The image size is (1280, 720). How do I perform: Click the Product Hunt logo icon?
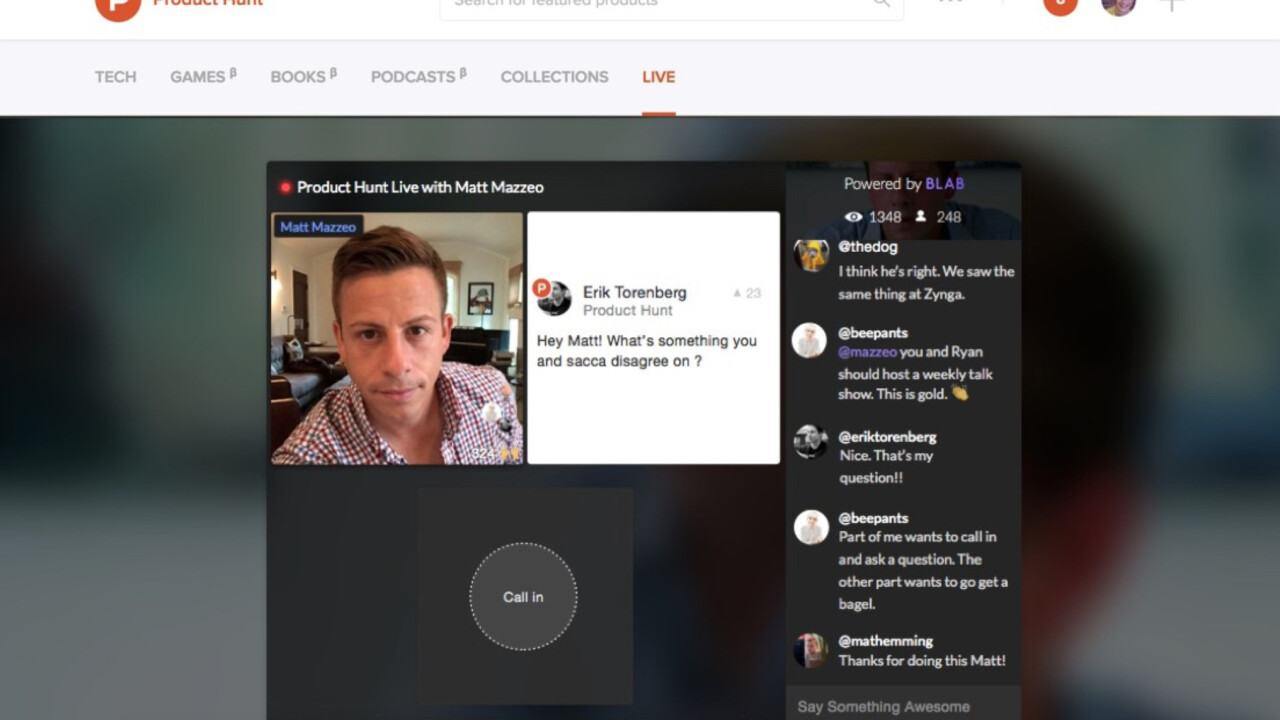[117, 6]
